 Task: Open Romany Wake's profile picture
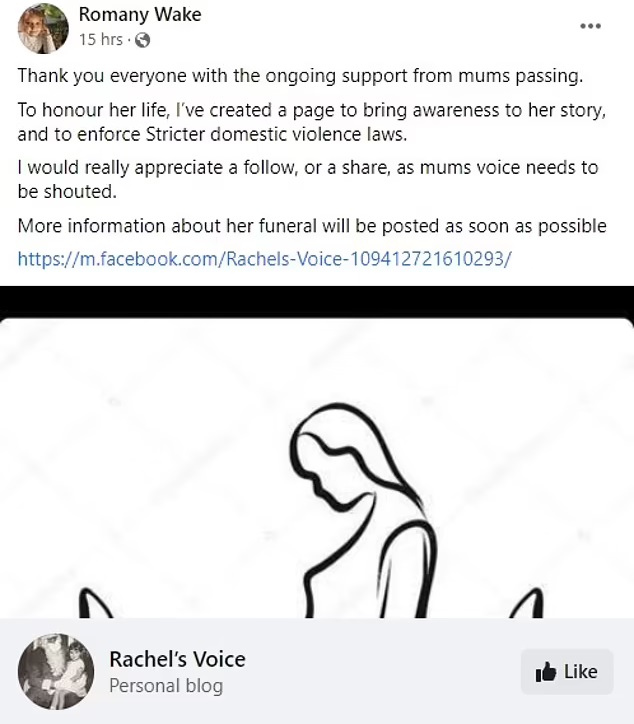[42, 28]
